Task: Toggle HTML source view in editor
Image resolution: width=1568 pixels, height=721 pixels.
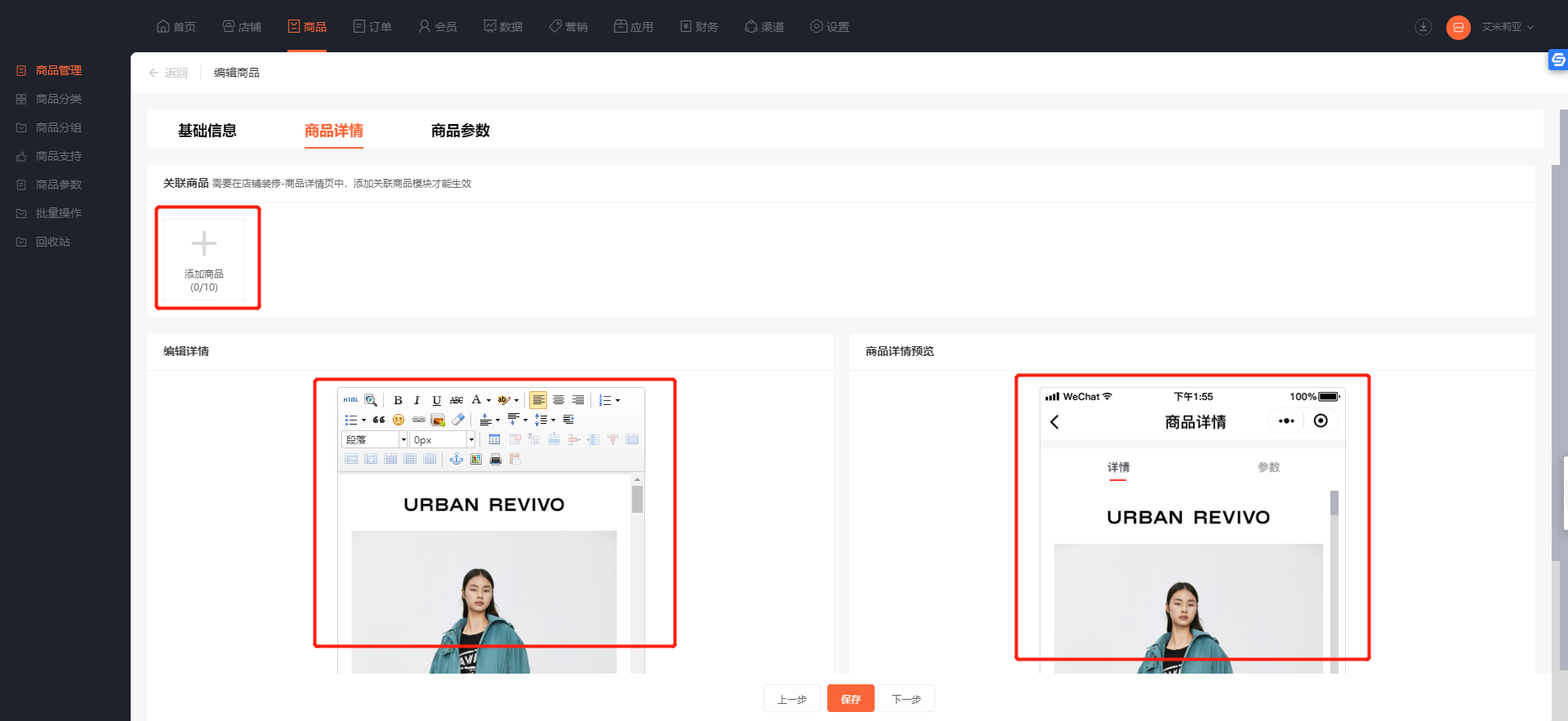Action: (x=350, y=400)
